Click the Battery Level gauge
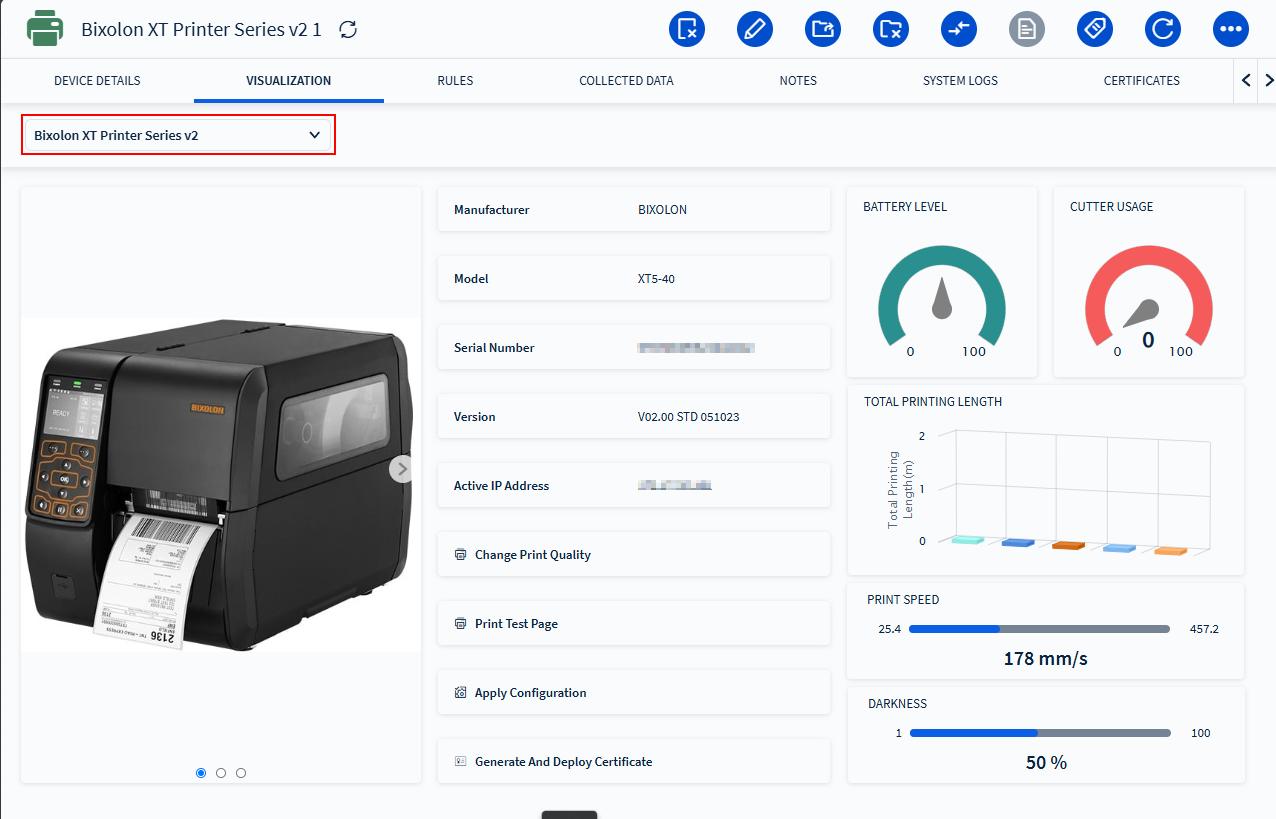The image size is (1276, 819). [942, 298]
